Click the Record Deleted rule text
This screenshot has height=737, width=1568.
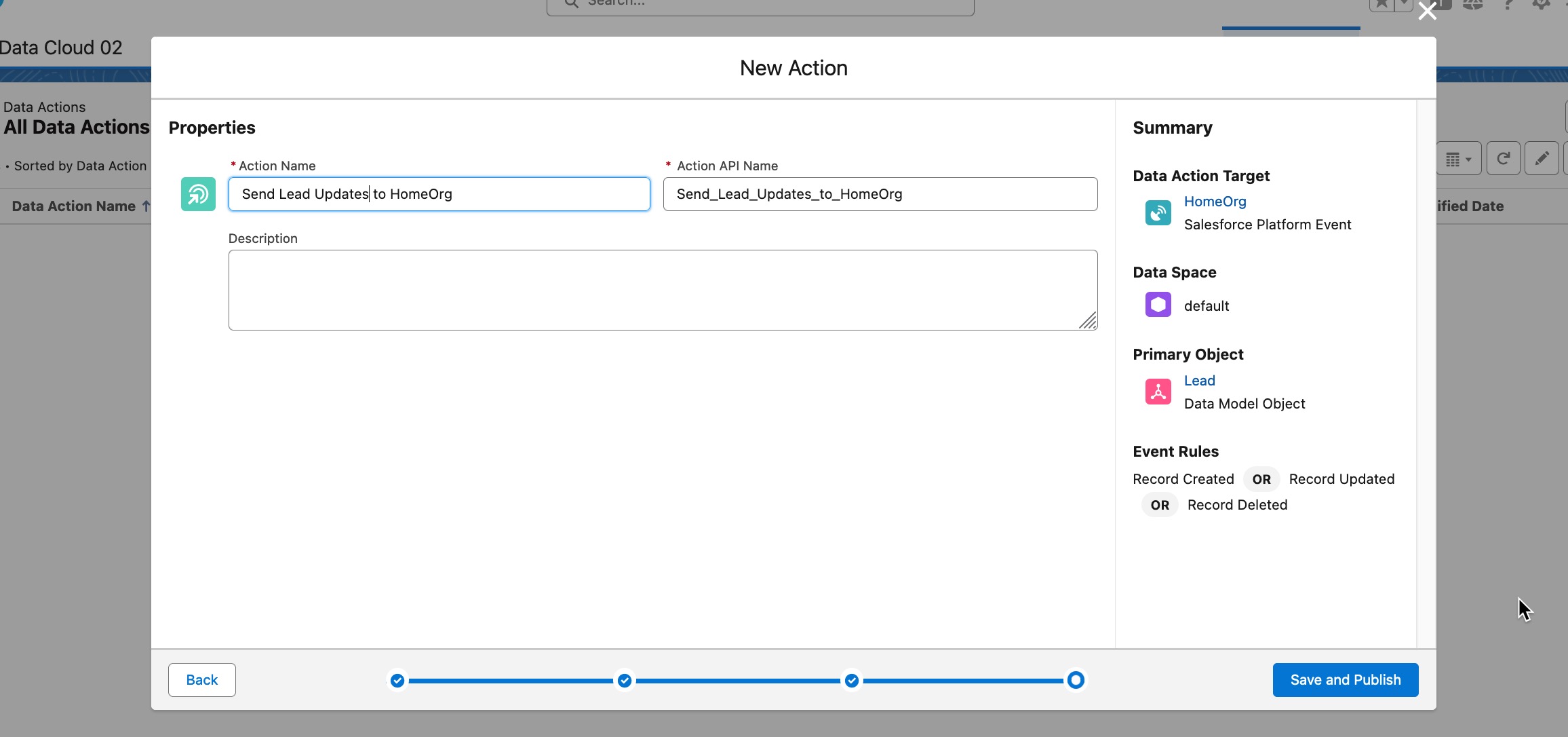coord(1237,505)
